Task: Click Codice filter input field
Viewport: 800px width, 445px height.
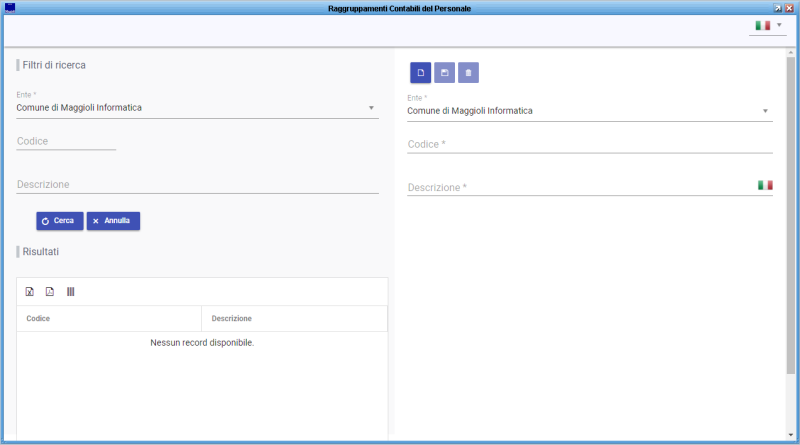Action: click(66, 141)
